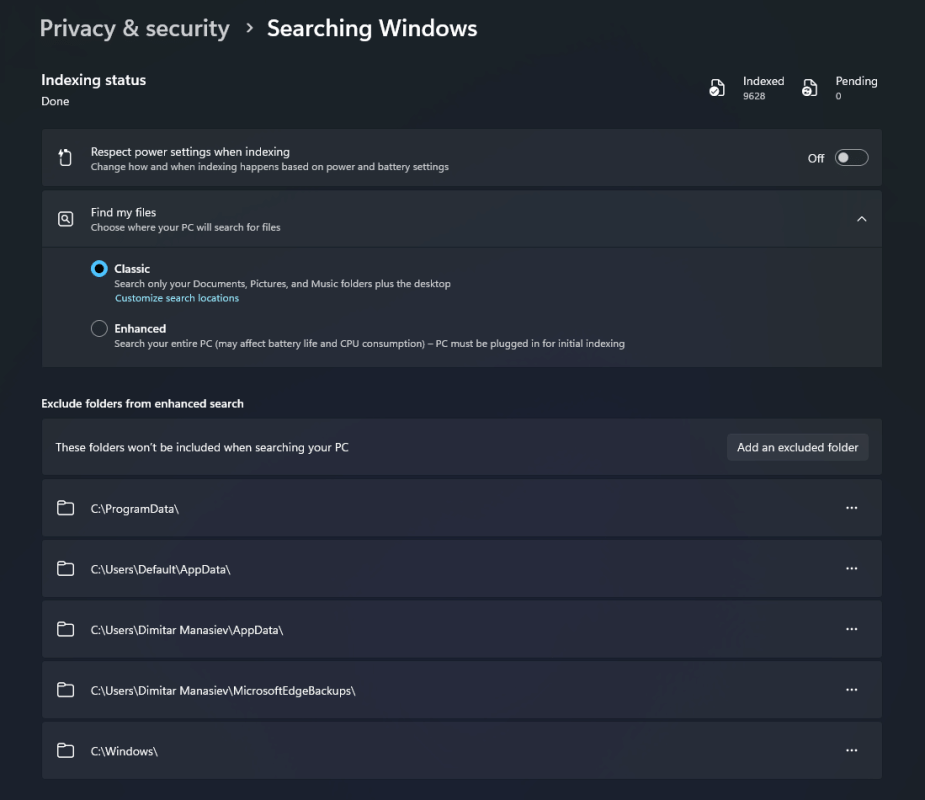The image size is (925, 800).
Task: Click Add an excluded folder button
Action: (798, 447)
